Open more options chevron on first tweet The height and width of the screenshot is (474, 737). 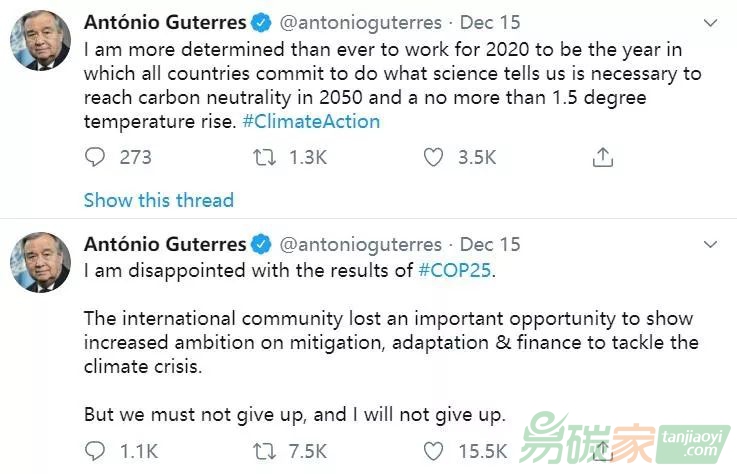tap(711, 22)
